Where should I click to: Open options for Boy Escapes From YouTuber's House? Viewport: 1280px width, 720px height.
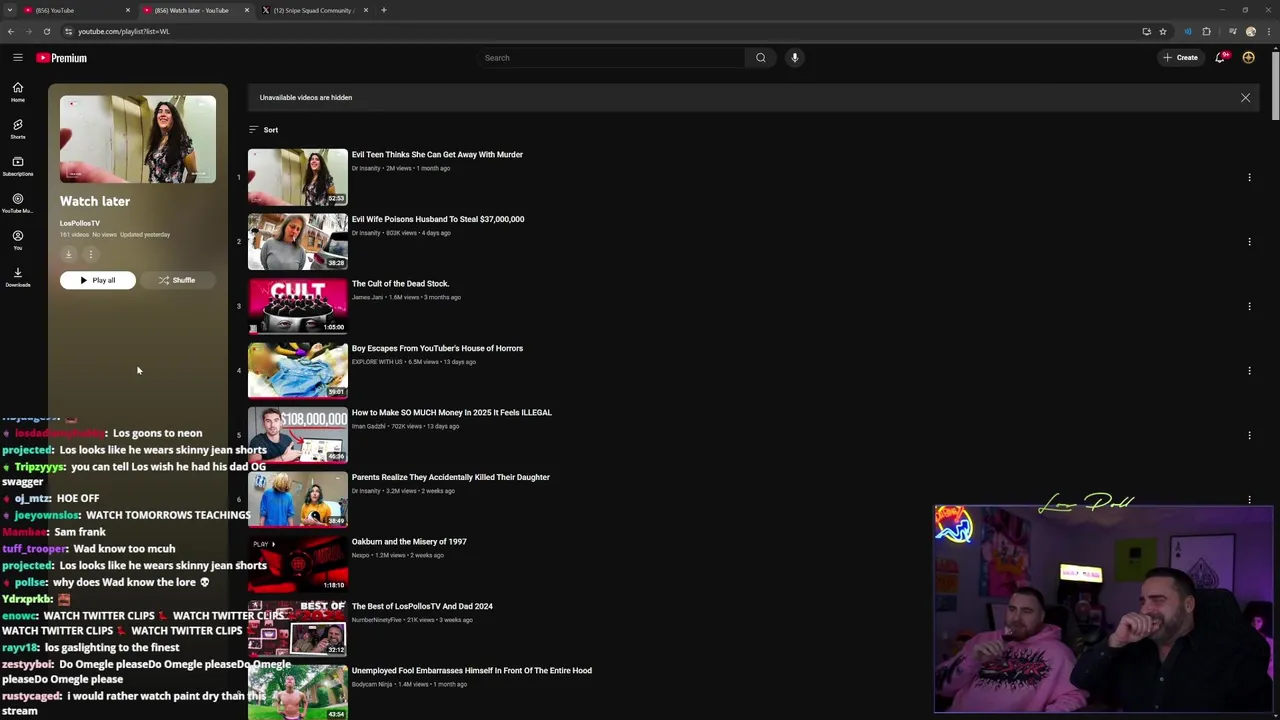click(1249, 371)
